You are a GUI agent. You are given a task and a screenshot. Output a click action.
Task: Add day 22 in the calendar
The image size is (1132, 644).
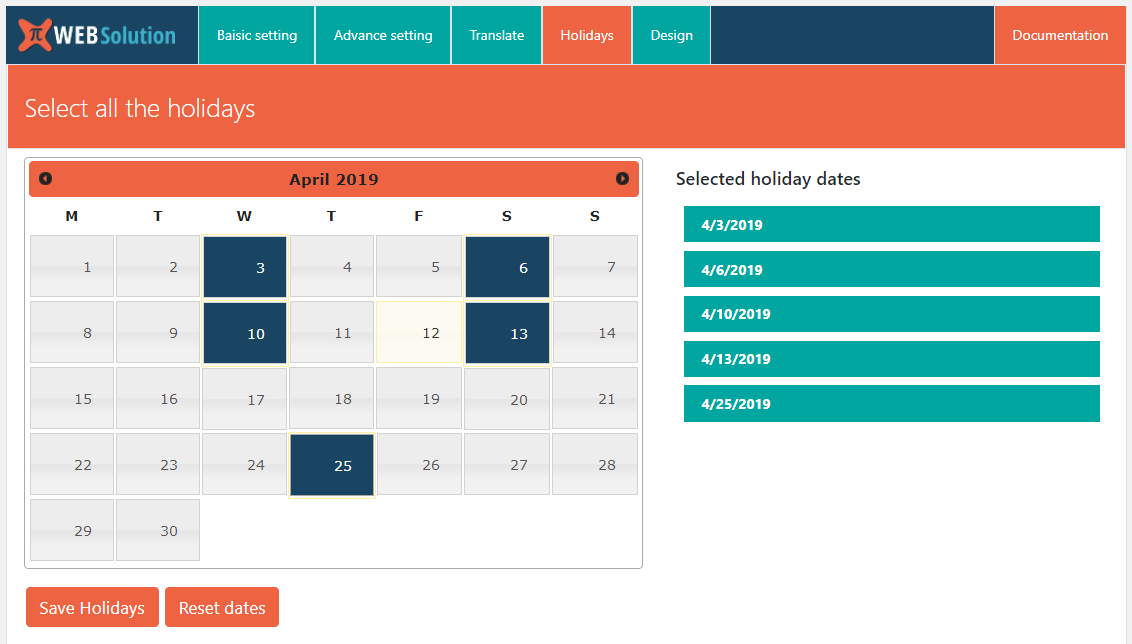click(72, 464)
